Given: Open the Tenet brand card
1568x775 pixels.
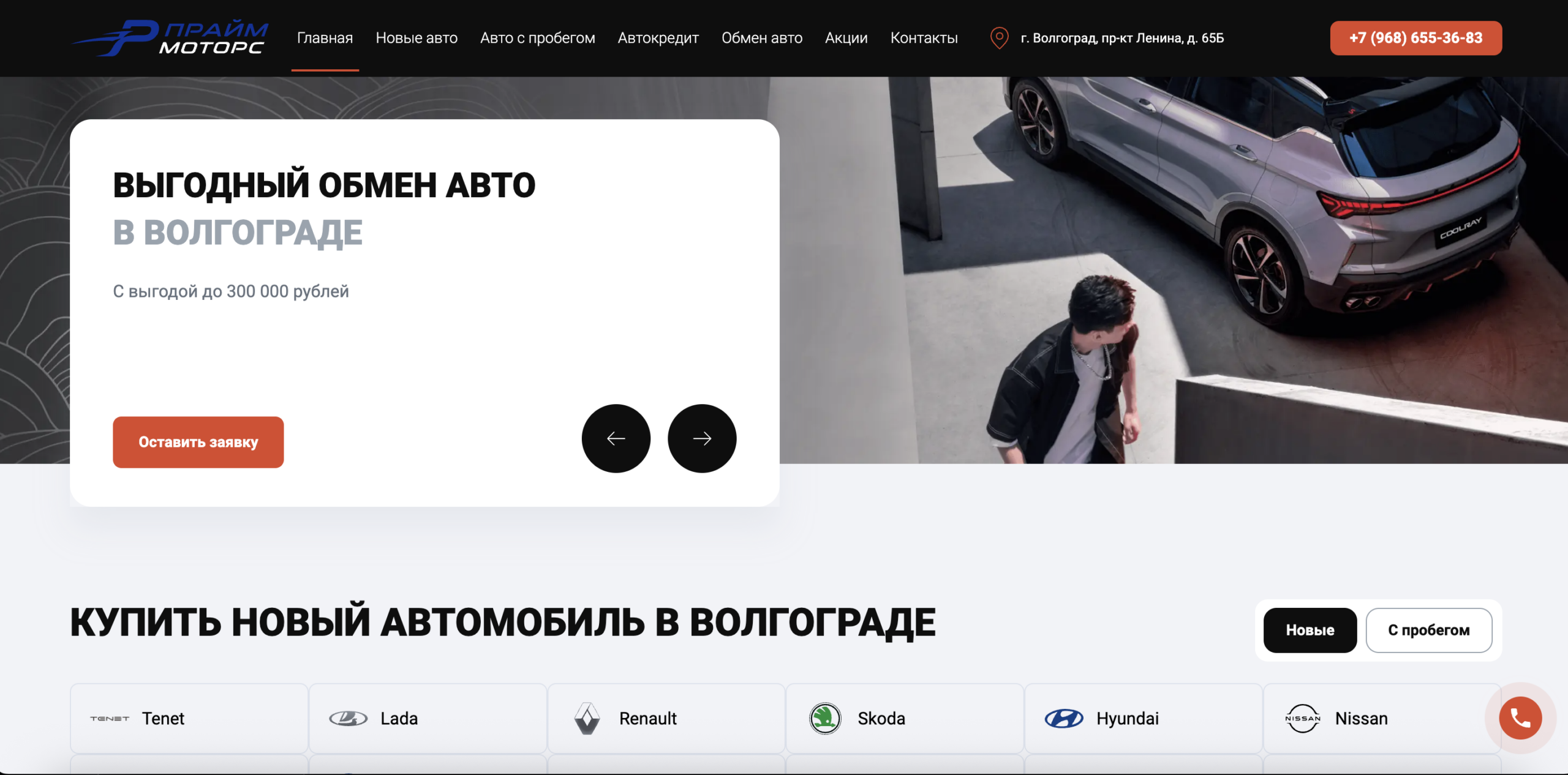Looking at the screenshot, I should (x=189, y=719).
